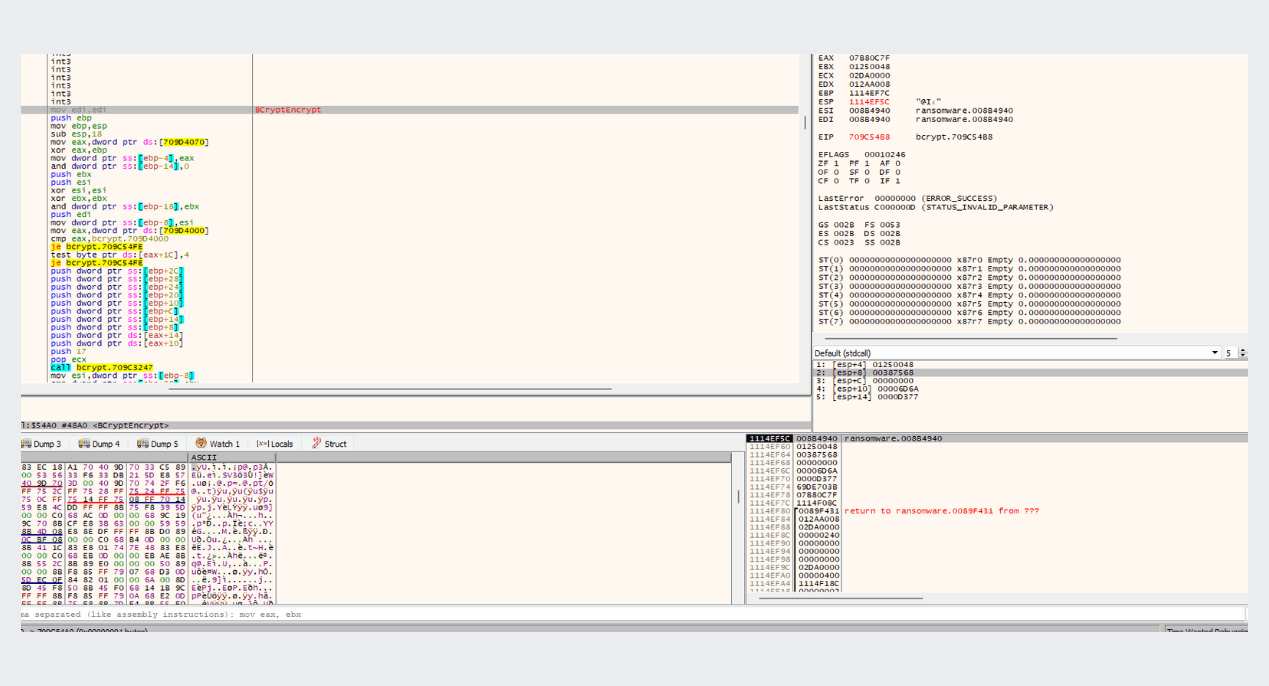Image resolution: width=1269 pixels, height=686 pixels.
Task: Increase the argument count stepper
Action: (1243, 350)
